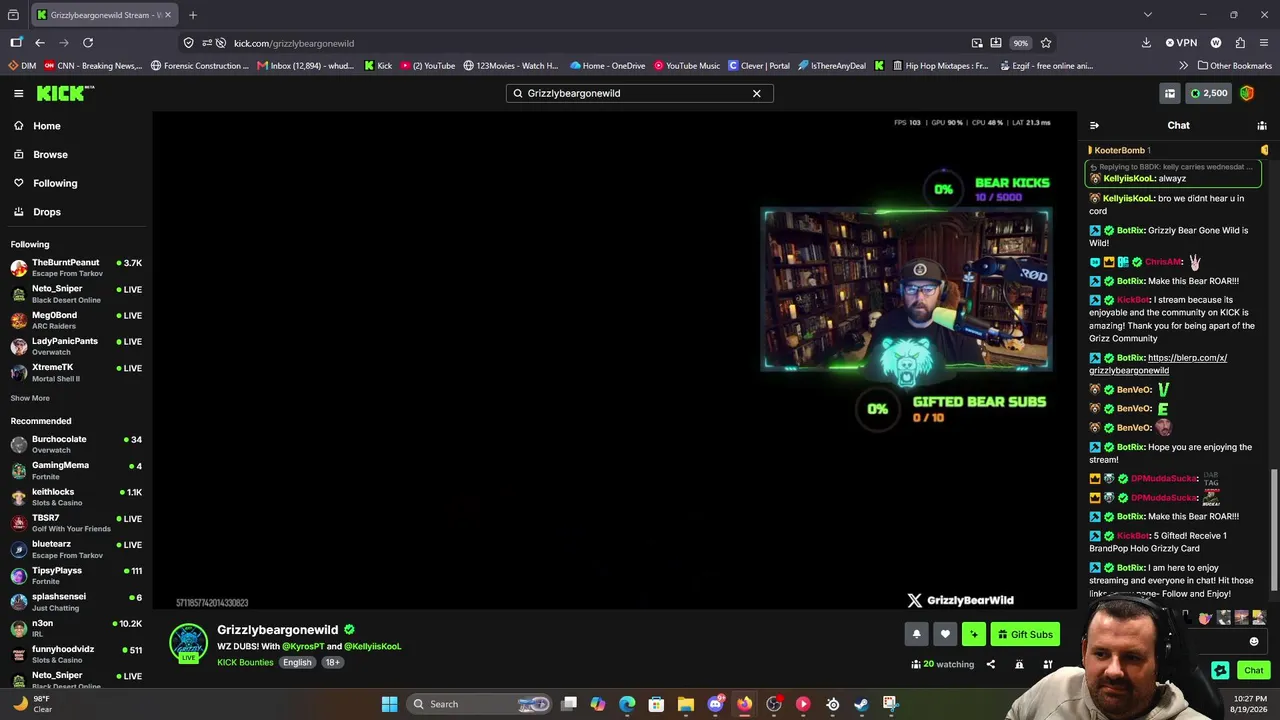The width and height of the screenshot is (1280, 720).
Task: Open Discord from the taskbar
Action: point(716,704)
